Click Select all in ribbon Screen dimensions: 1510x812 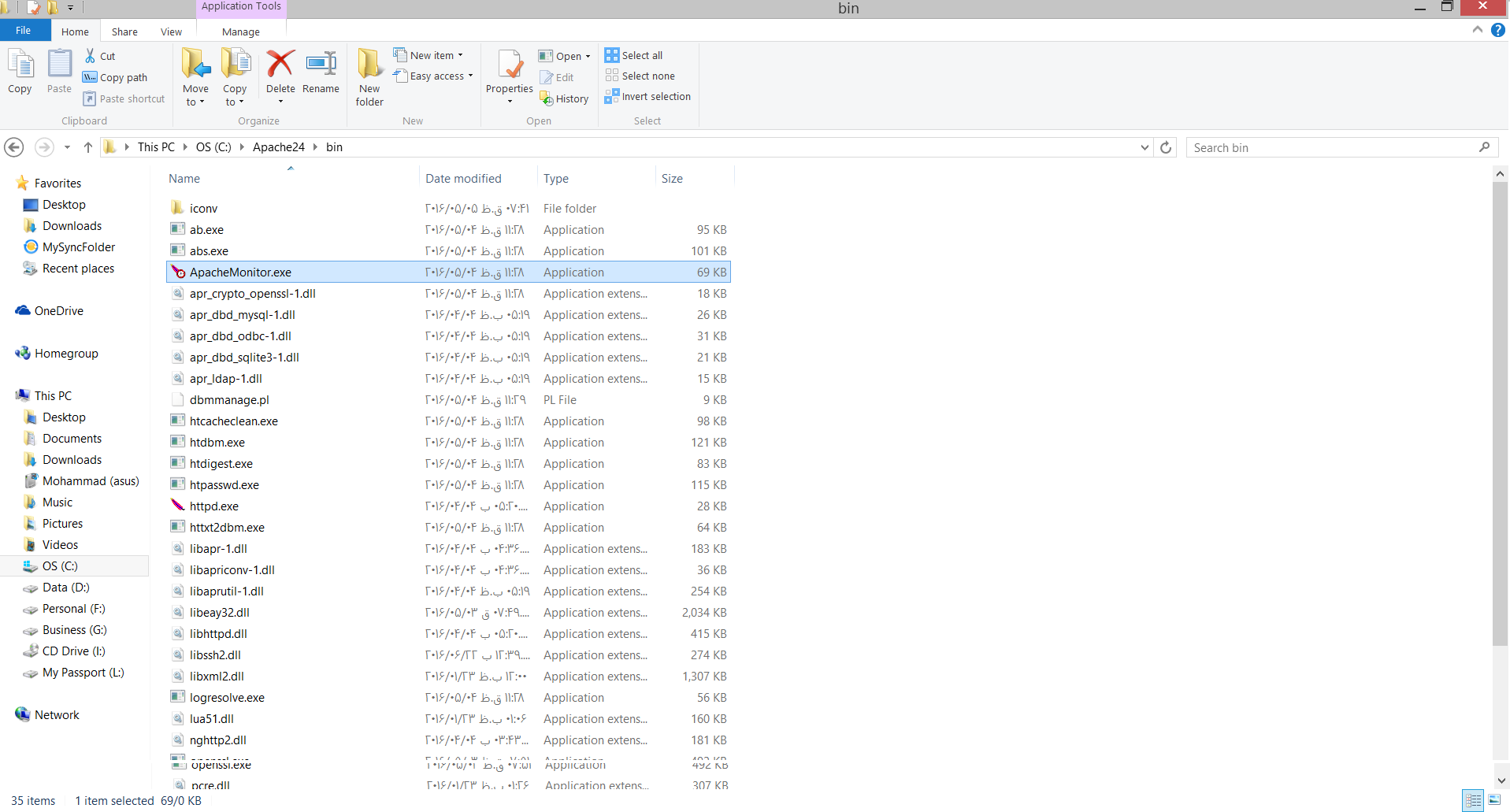634,55
